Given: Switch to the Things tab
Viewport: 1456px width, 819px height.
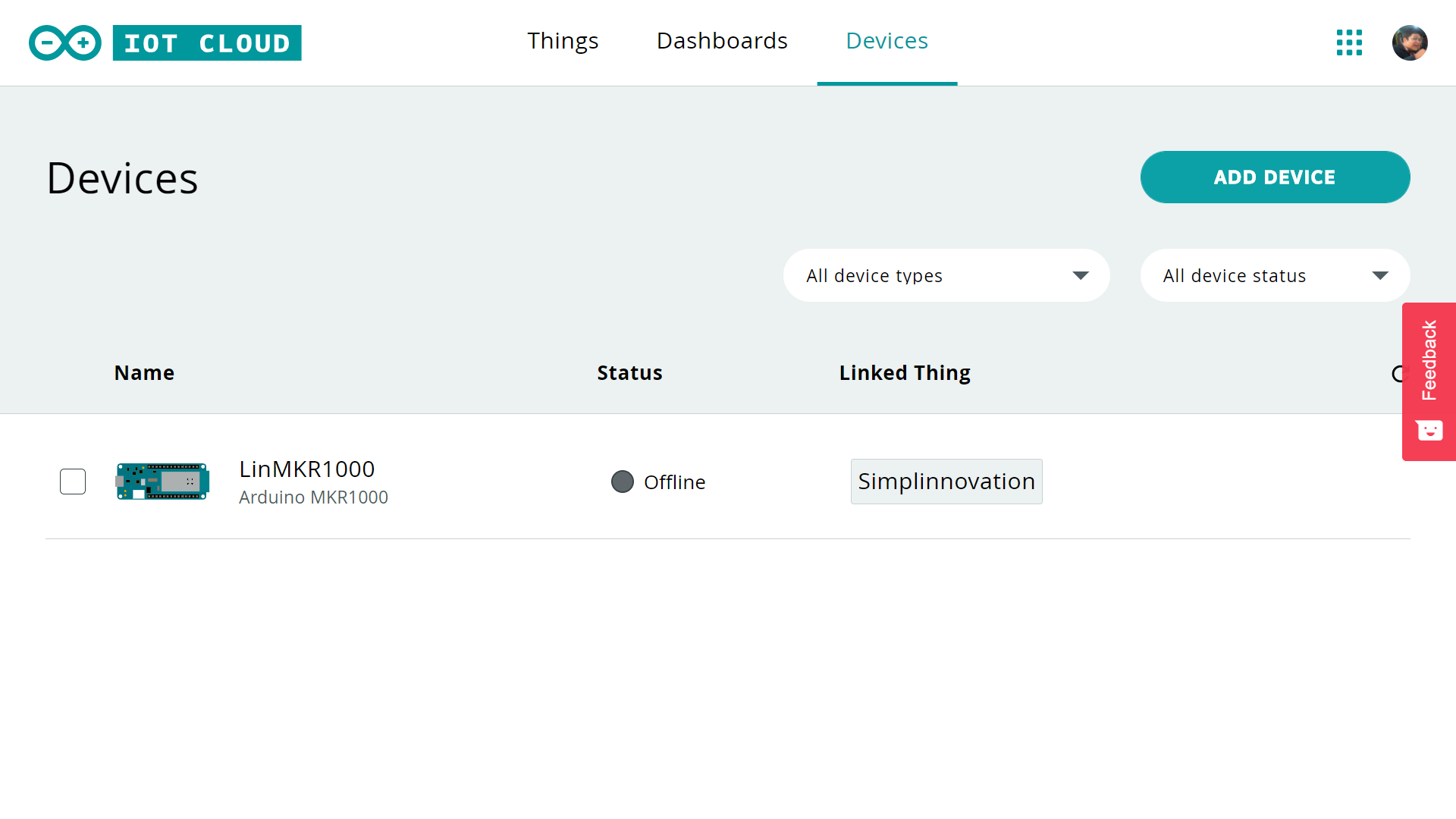Looking at the screenshot, I should 563,41.
